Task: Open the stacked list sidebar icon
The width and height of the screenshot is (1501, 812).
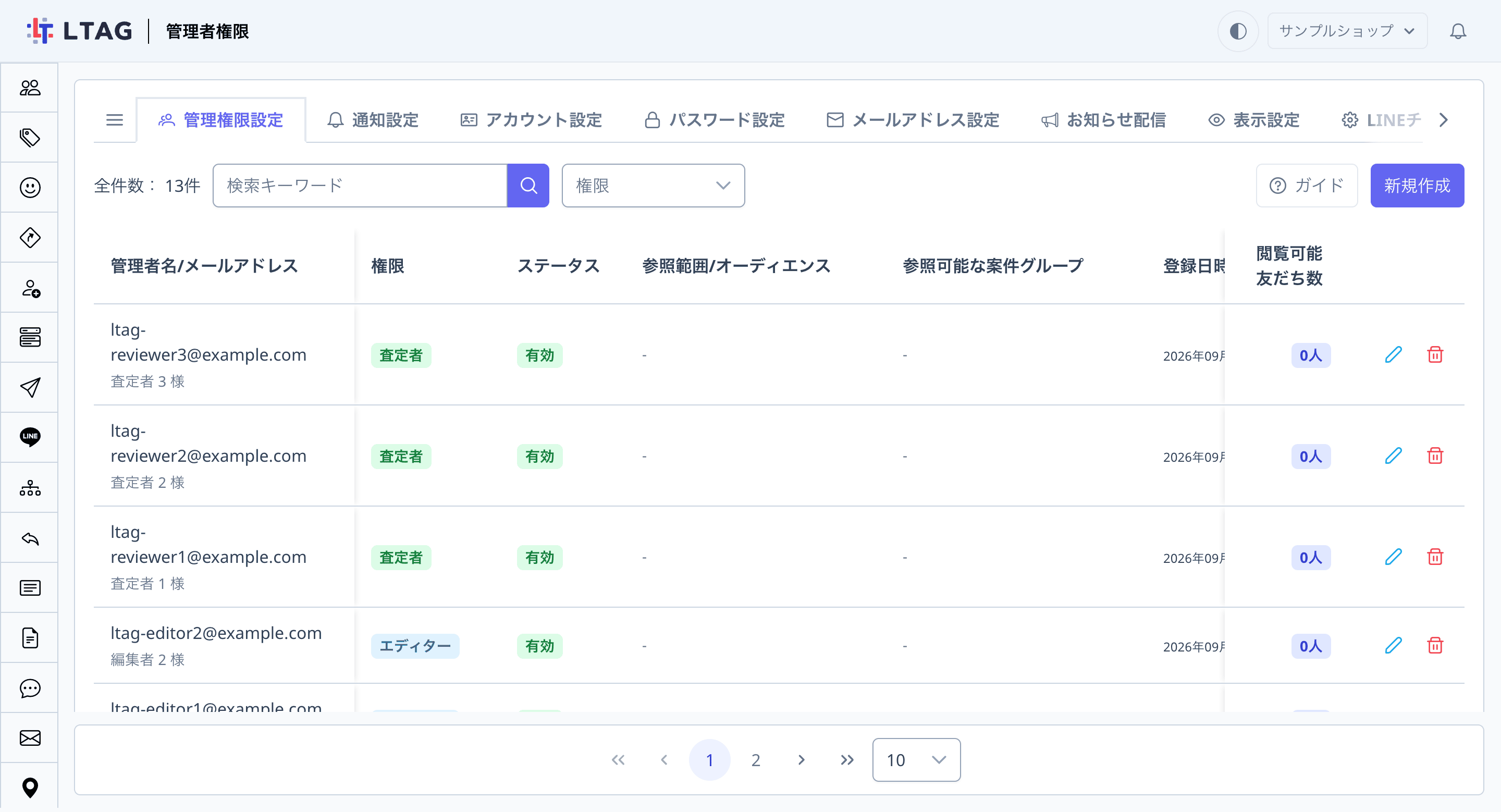Action: (x=30, y=337)
